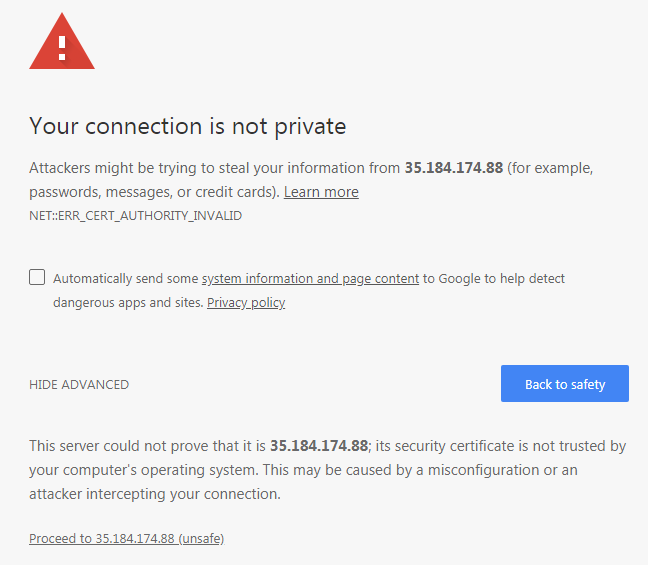
Task: Click the "Your connection is not private" heading
Action: (x=188, y=126)
